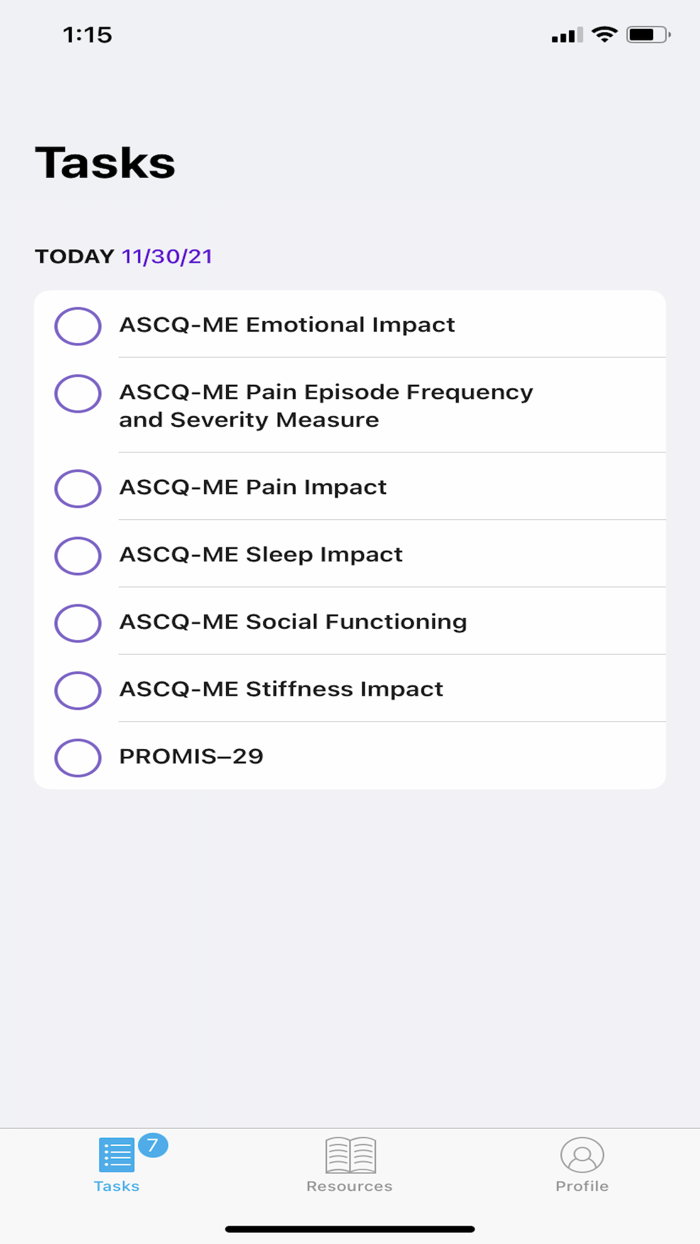Open the ASCQ-ME Sleep Impact survey
This screenshot has height=1244, width=700.
tap(261, 555)
